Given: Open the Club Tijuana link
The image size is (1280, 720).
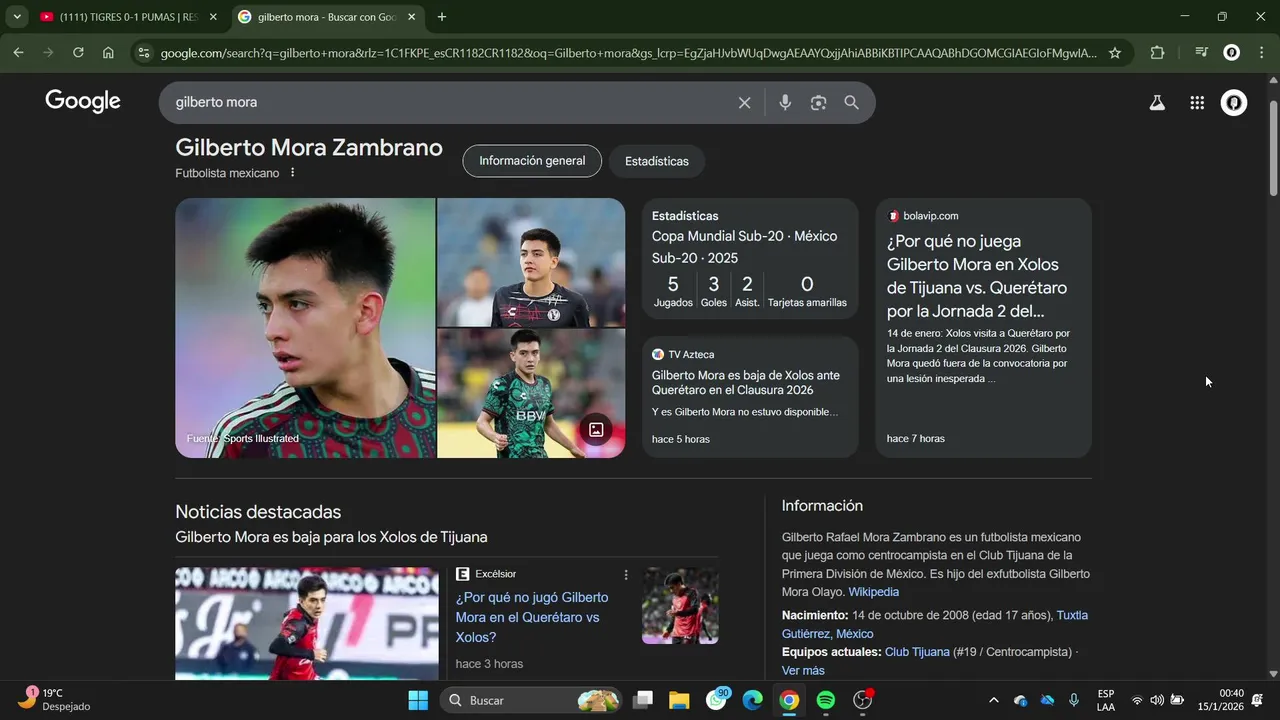Looking at the screenshot, I should (x=917, y=652).
